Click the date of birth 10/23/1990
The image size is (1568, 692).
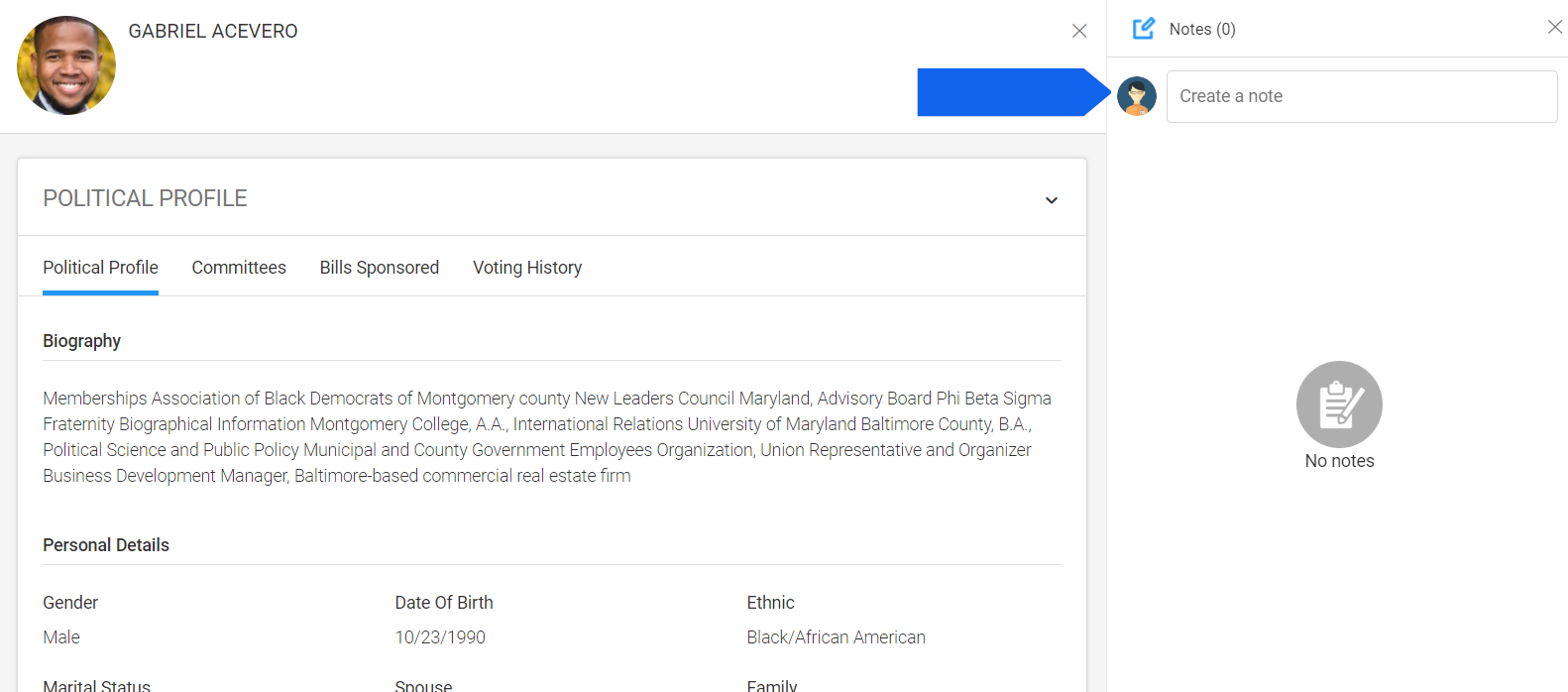[x=440, y=637]
